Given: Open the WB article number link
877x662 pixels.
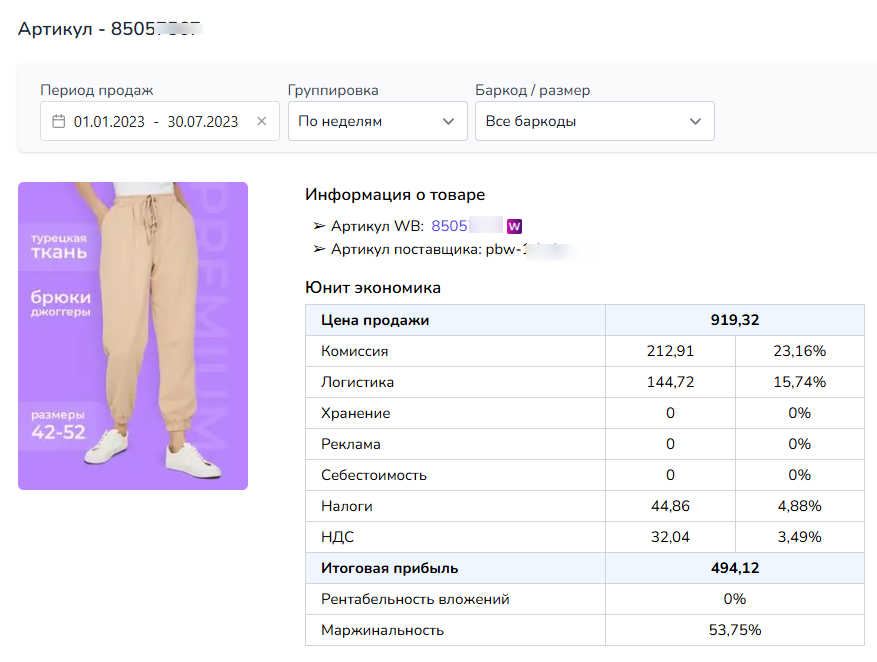Looking at the screenshot, I should [x=466, y=226].
